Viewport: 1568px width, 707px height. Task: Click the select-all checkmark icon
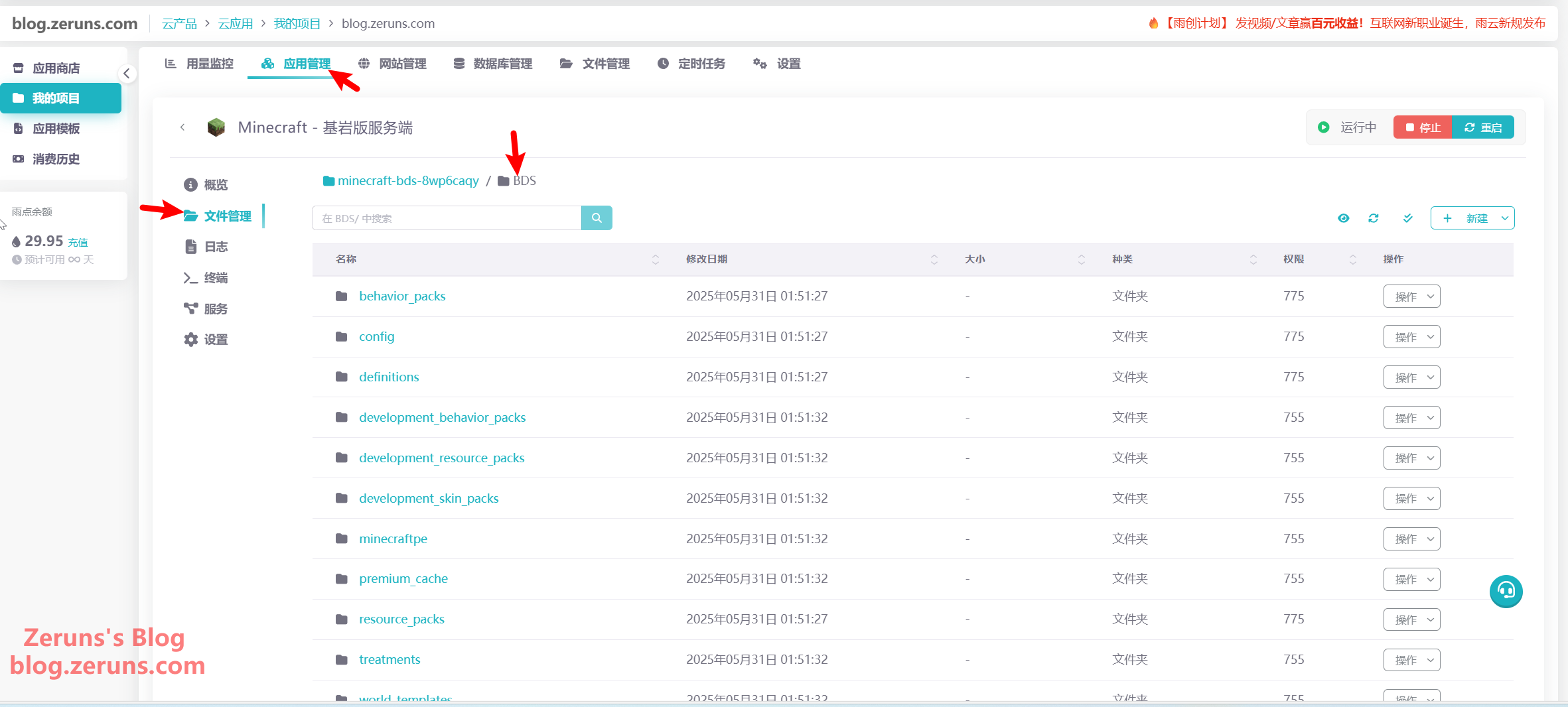(1407, 218)
